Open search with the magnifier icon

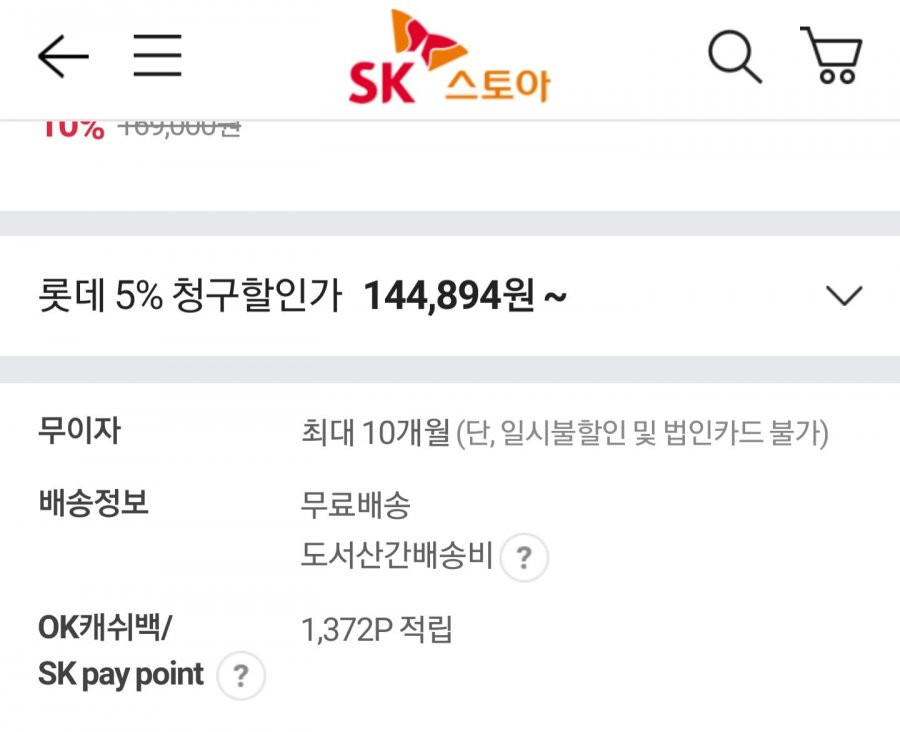click(735, 57)
